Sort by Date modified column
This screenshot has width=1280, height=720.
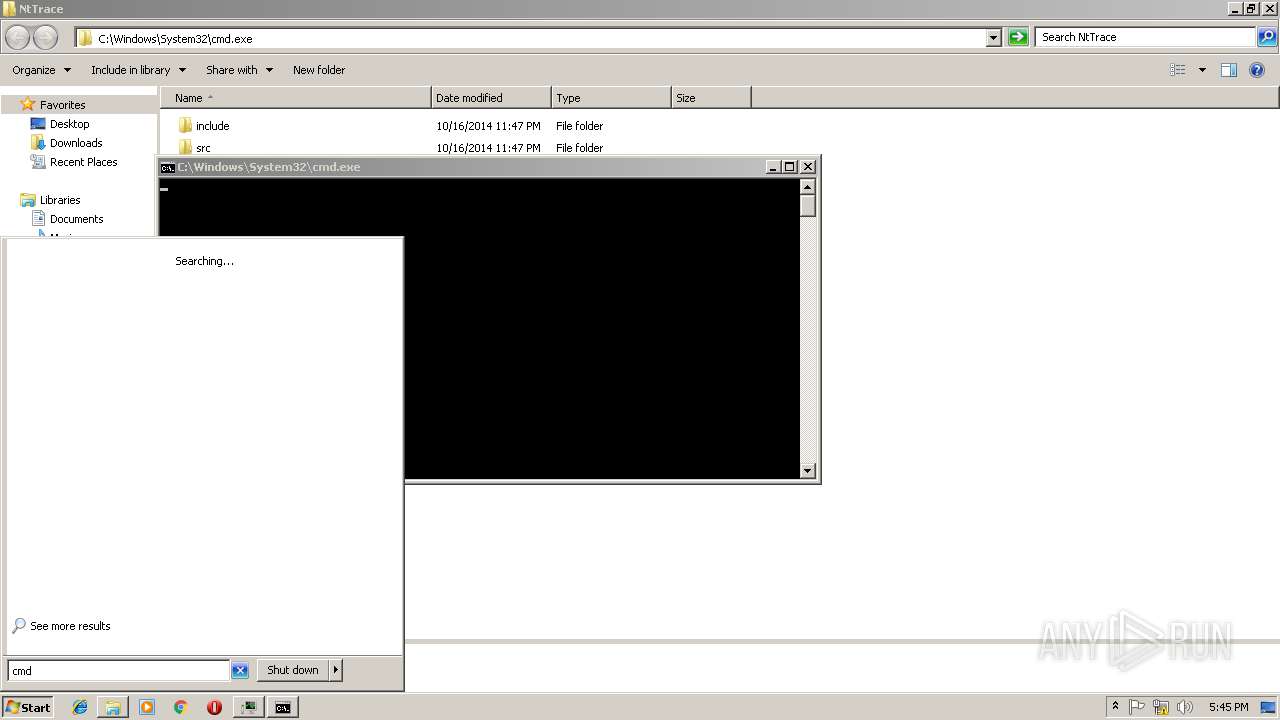(491, 98)
